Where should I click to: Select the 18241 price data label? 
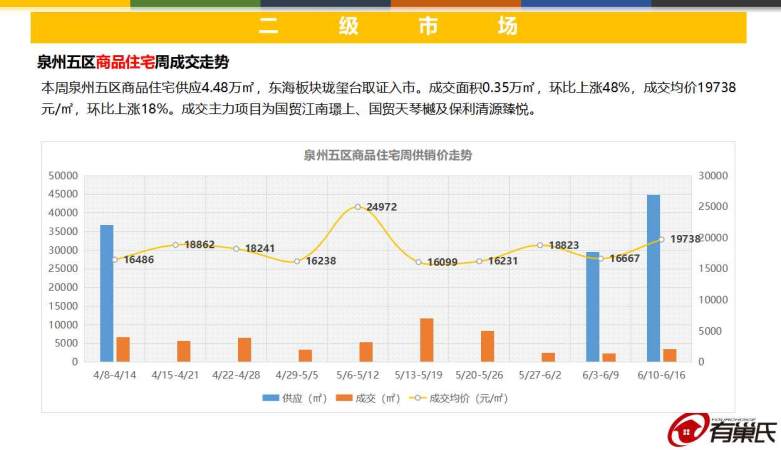(x=260, y=248)
